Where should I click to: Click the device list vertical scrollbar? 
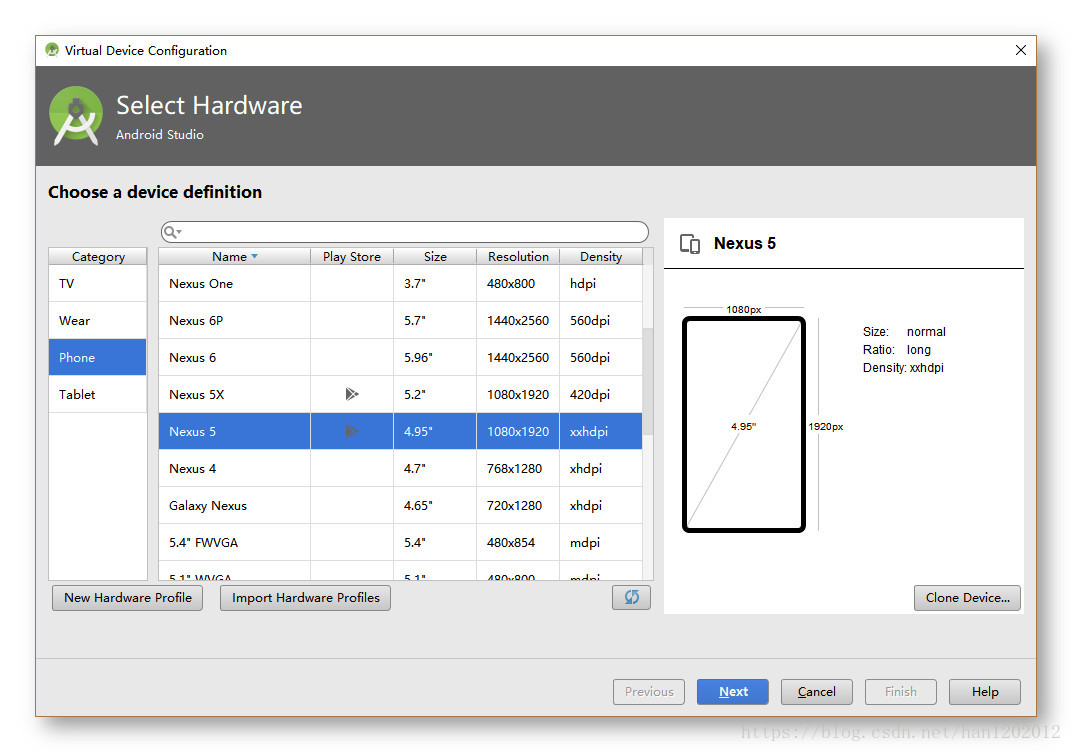648,381
